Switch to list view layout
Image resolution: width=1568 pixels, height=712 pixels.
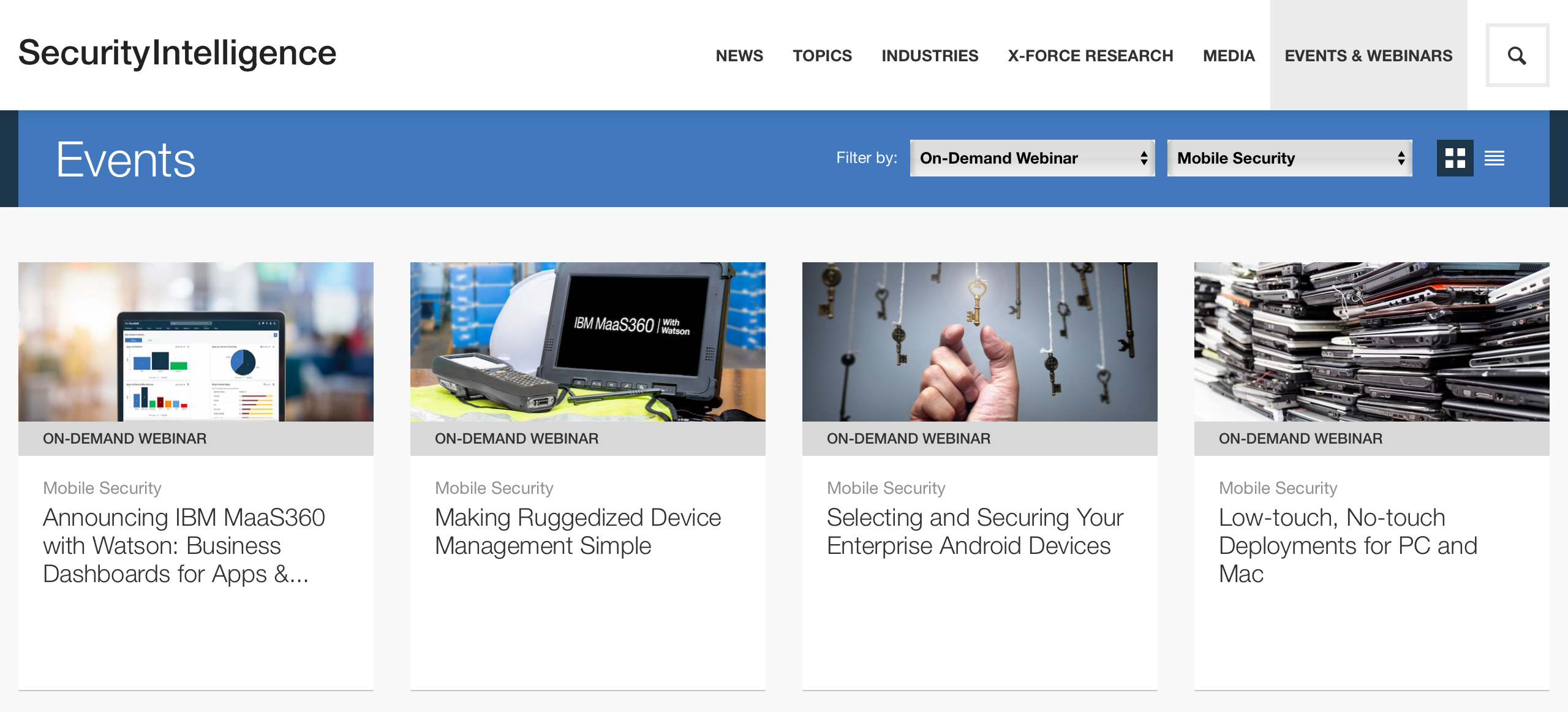point(1494,158)
